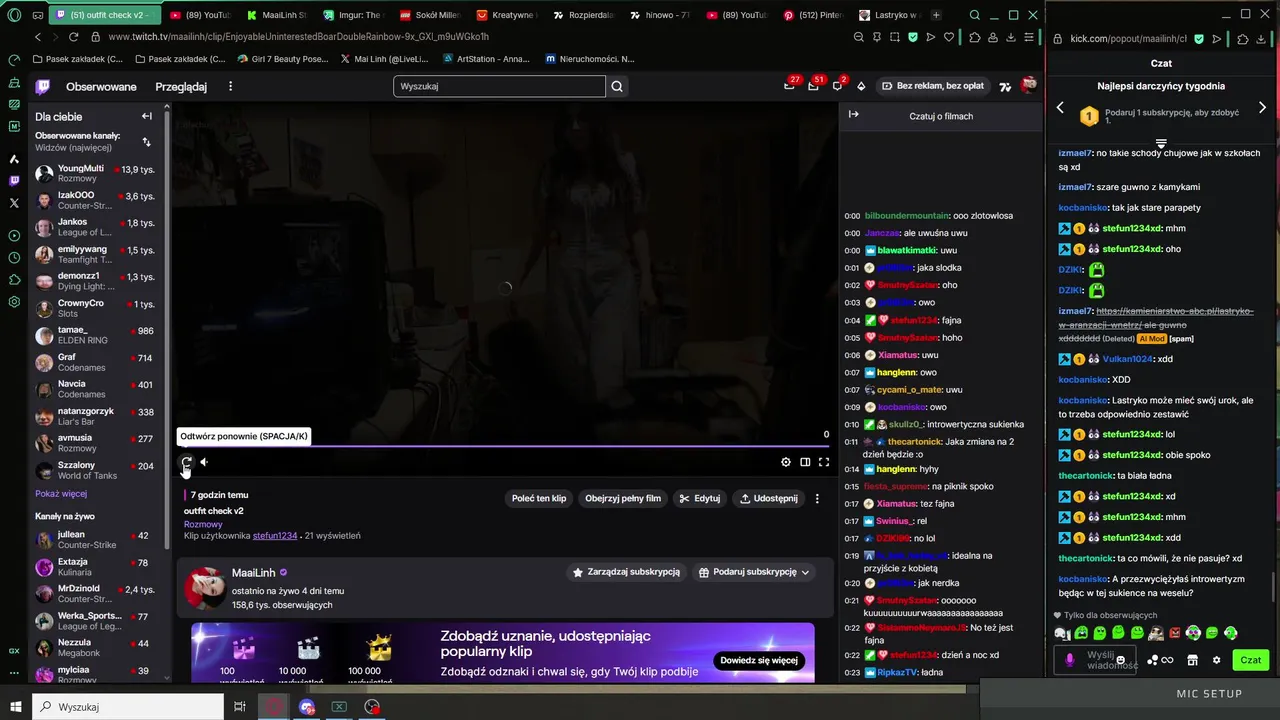This screenshot has width=1280, height=720.
Task: Expand the Podaruj subskrypcję dropdown
Action: (754, 572)
